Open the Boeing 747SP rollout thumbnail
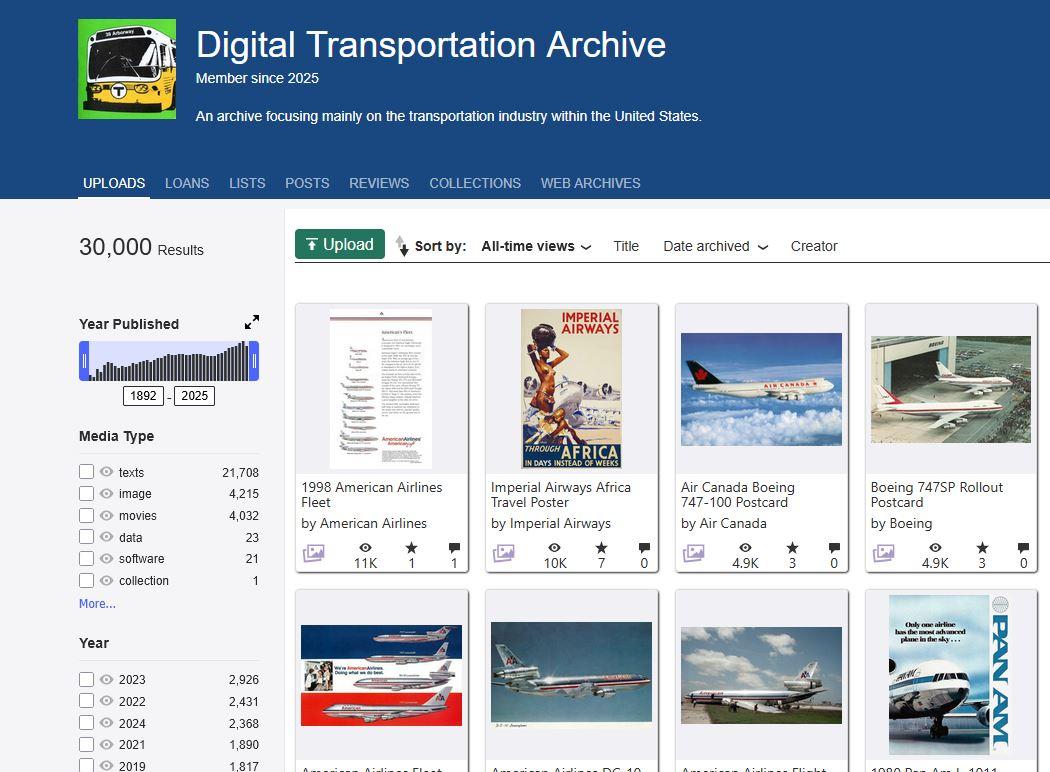Image resolution: width=1050 pixels, height=772 pixels. [x=951, y=389]
